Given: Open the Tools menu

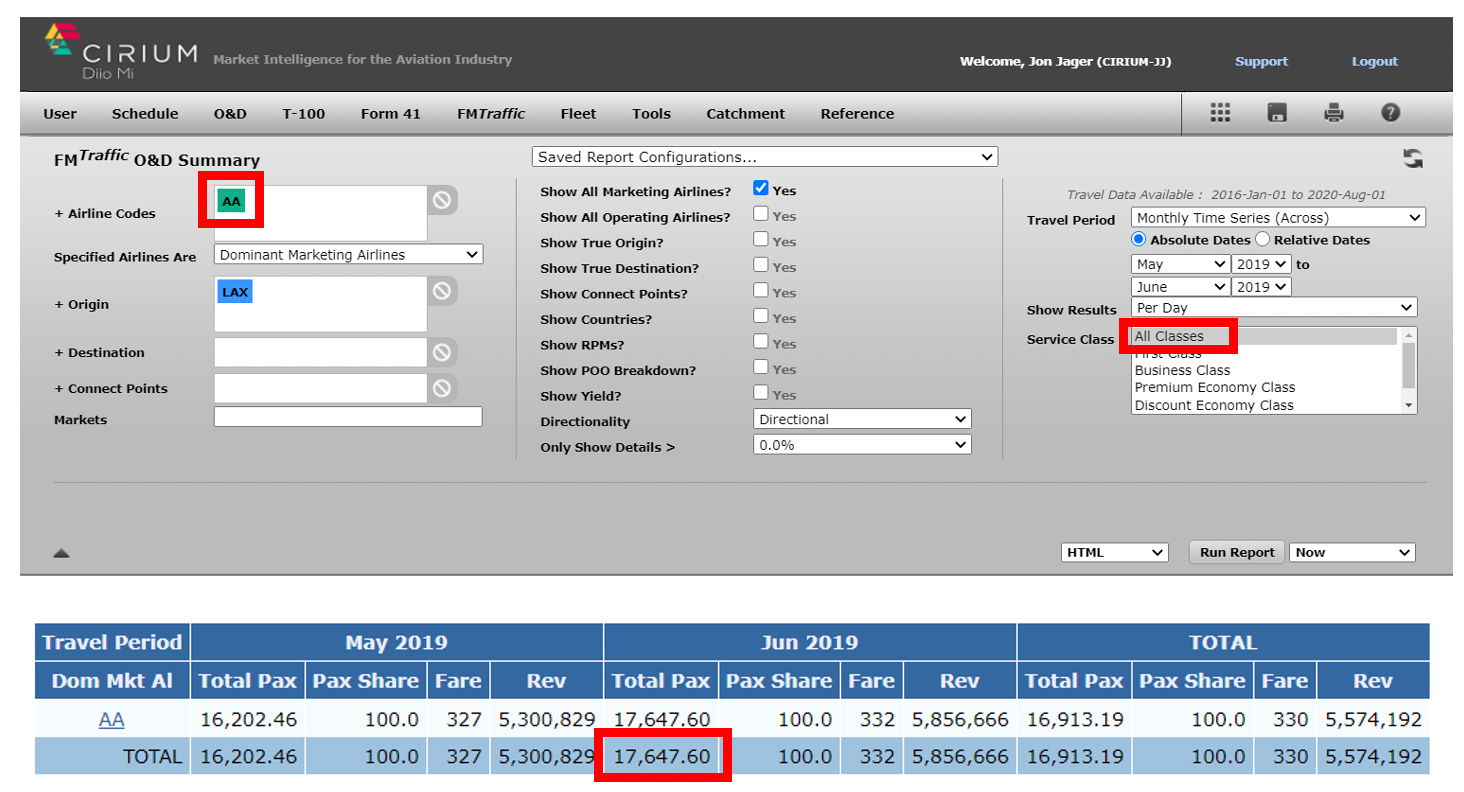Looking at the screenshot, I should pos(652,114).
